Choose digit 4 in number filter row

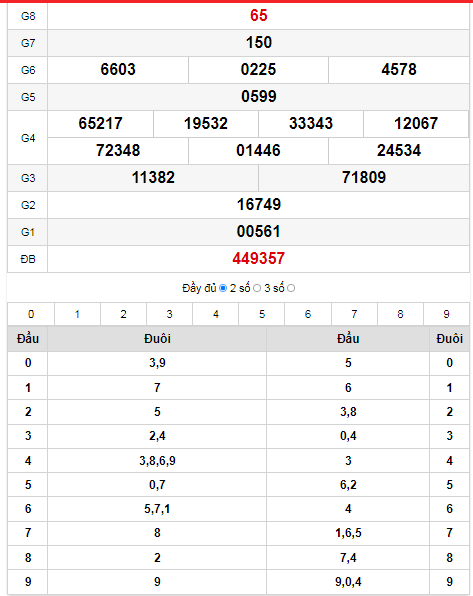coord(216,314)
